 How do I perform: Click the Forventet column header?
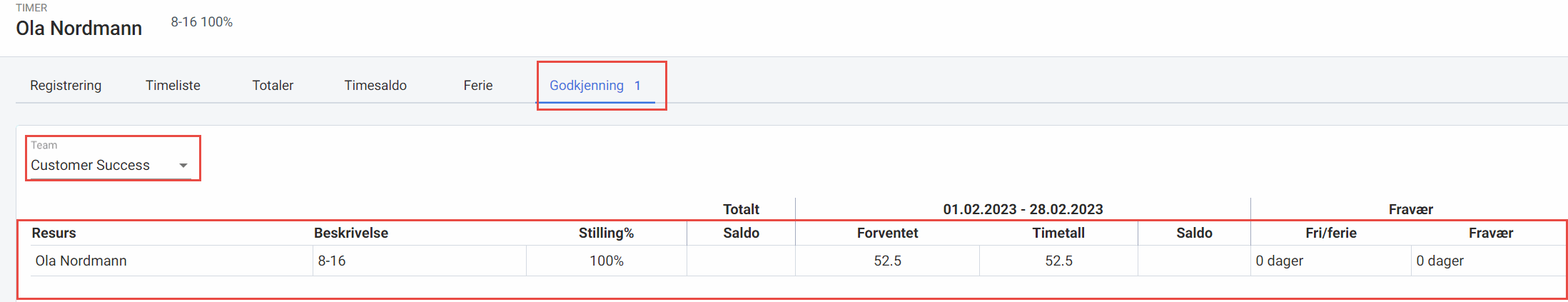click(x=887, y=233)
